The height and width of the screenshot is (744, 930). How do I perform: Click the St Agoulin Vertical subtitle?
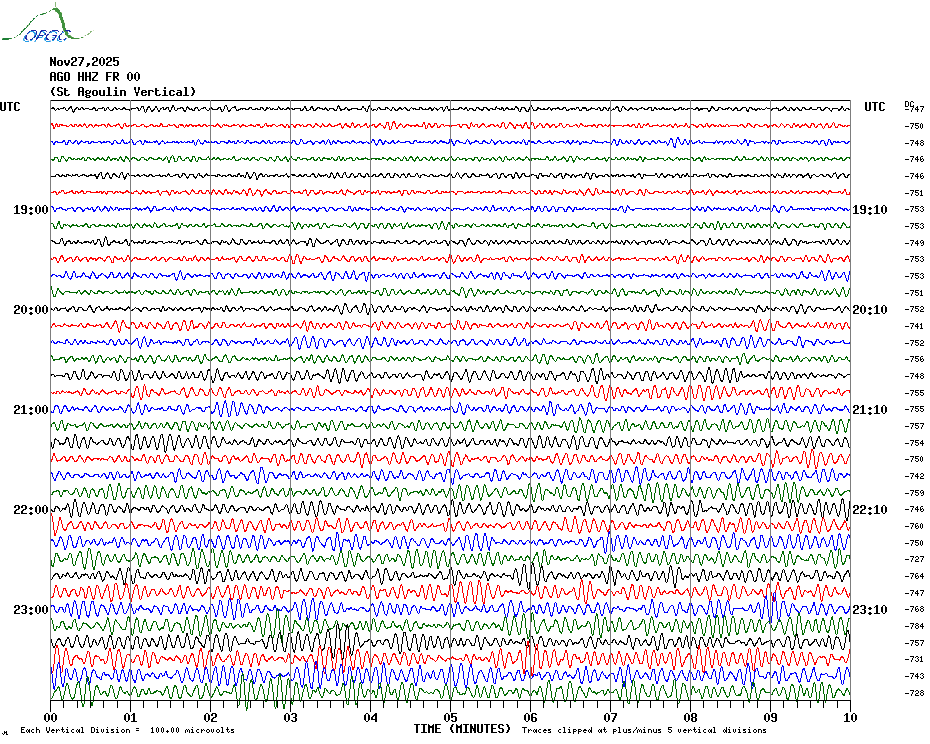coord(123,92)
